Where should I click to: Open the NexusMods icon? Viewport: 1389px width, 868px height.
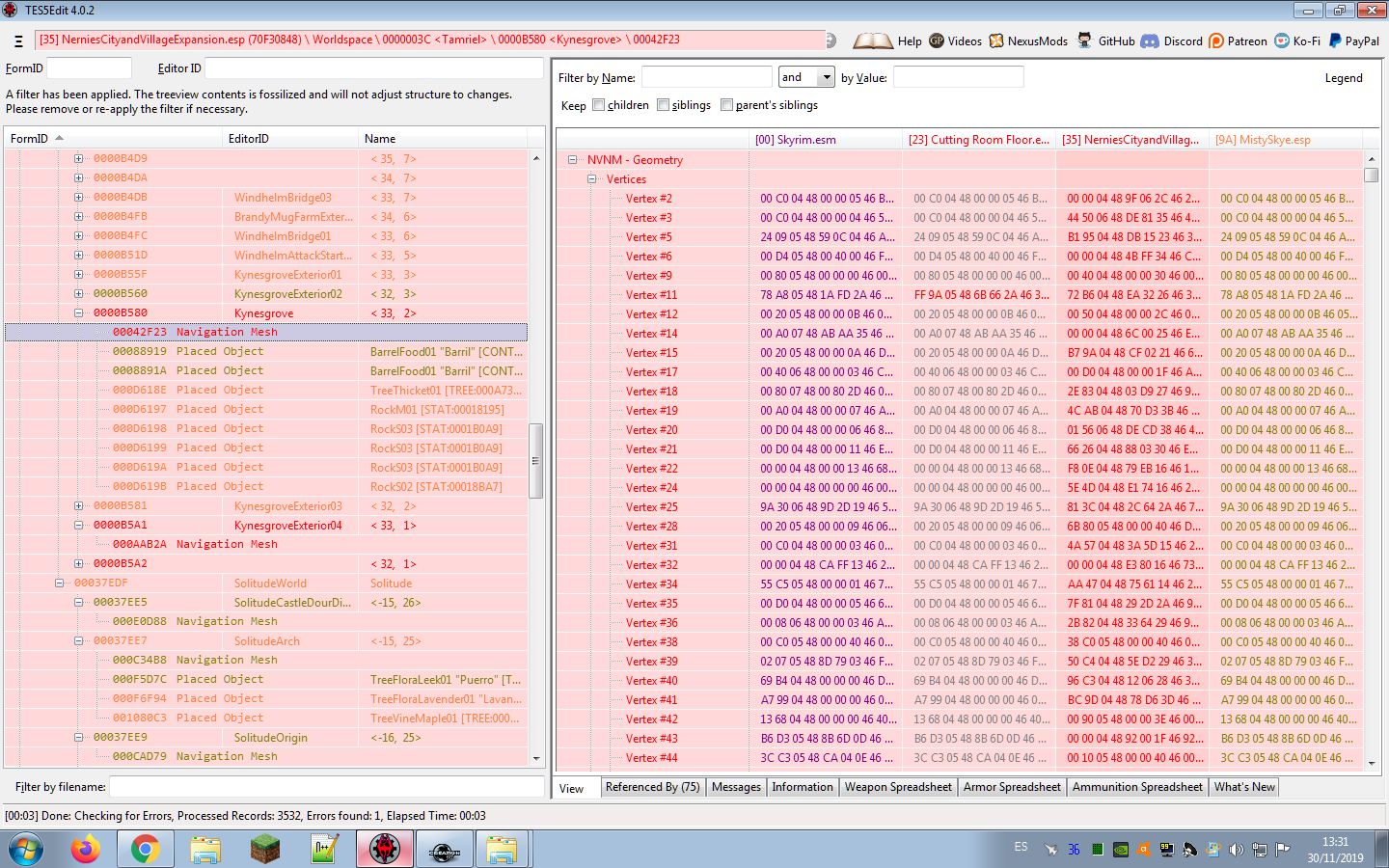[x=996, y=41]
